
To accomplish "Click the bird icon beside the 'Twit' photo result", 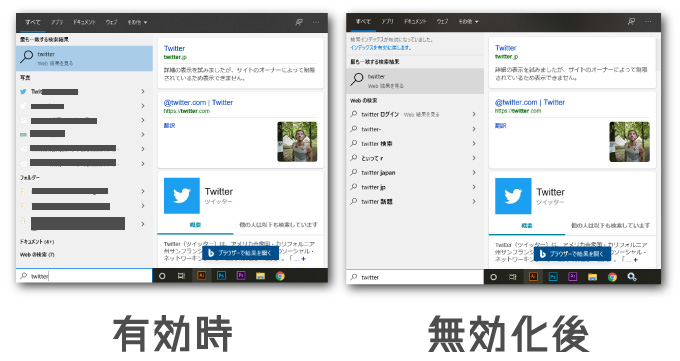I will [x=23, y=92].
